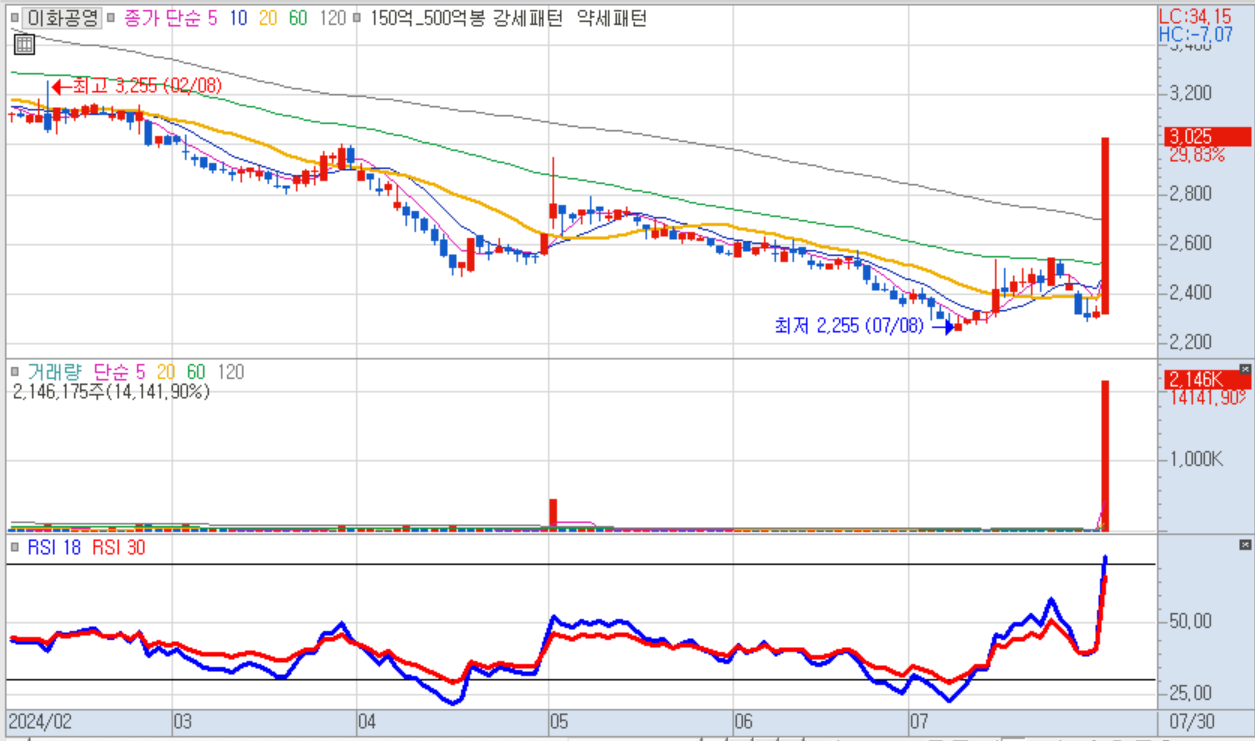Screen dimensions: 1255x741
Task: Click the 06 month label on time axis
Action: point(743,720)
